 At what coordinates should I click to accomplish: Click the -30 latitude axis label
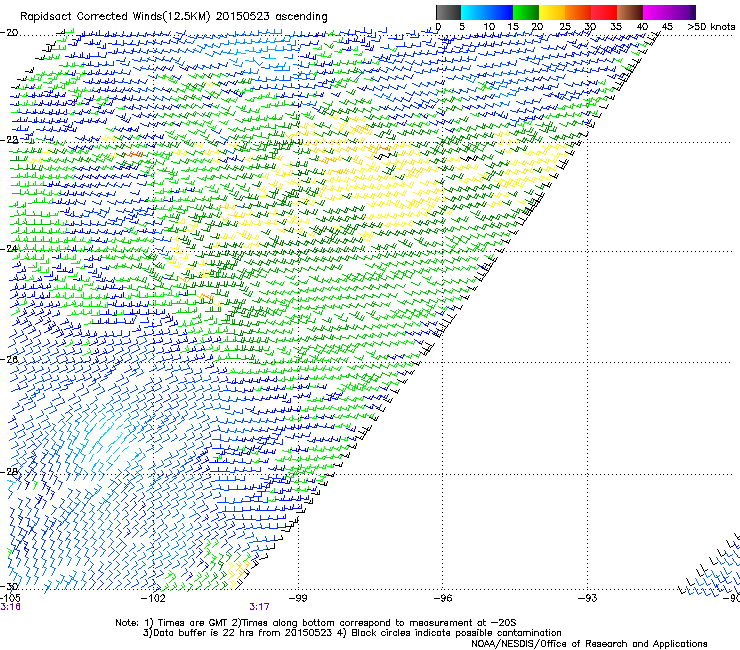coord(9,586)
